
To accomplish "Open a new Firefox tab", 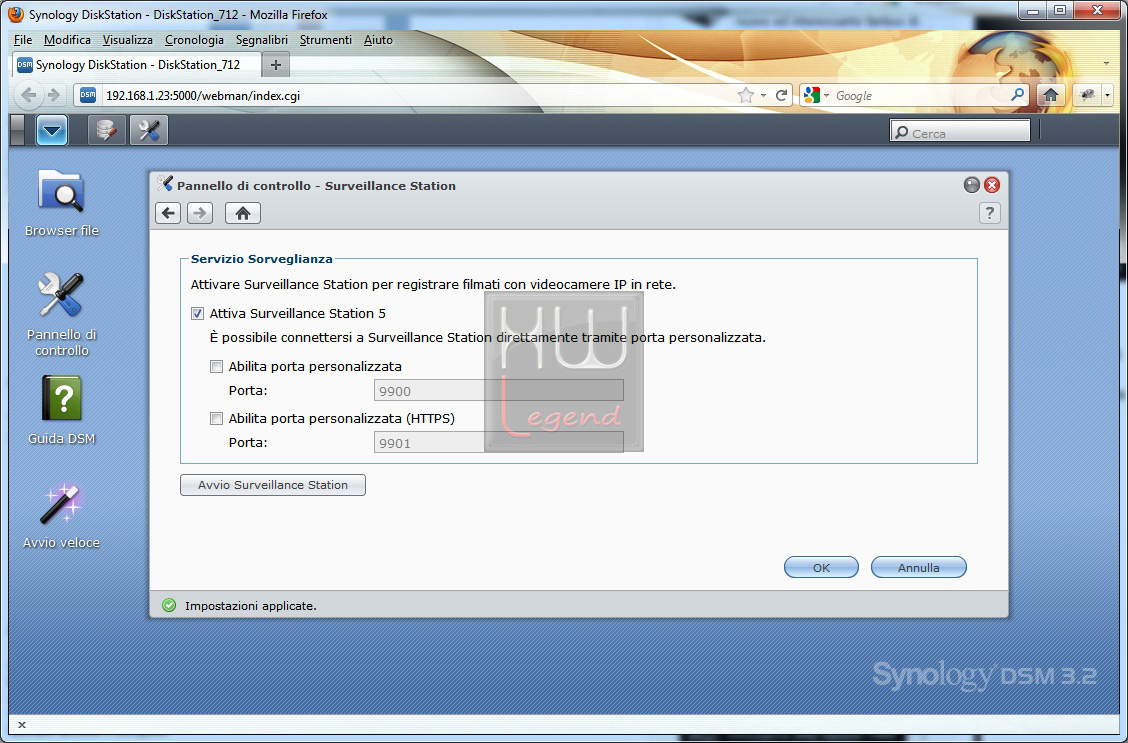I will point(276,65).
